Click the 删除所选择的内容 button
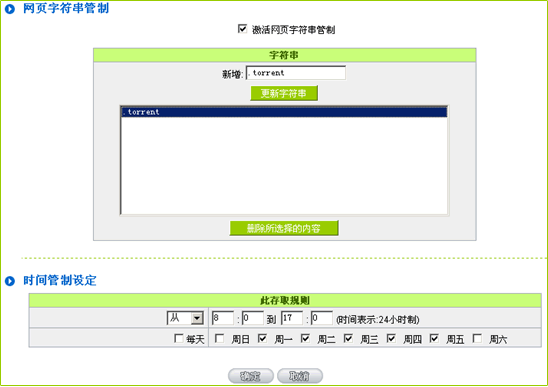This screenshot has height=387, width=548. coord(284,228)
